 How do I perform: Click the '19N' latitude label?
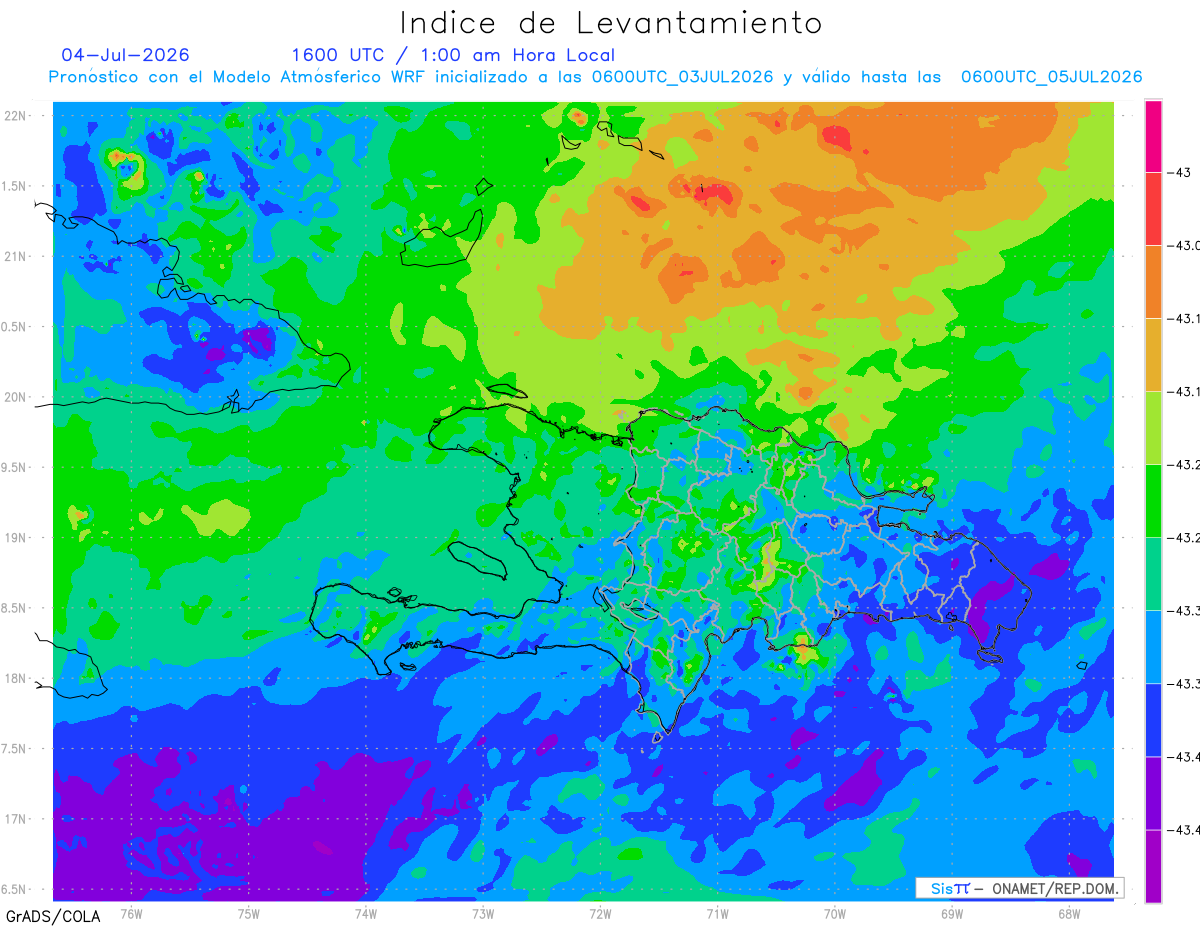coord(14,537)
